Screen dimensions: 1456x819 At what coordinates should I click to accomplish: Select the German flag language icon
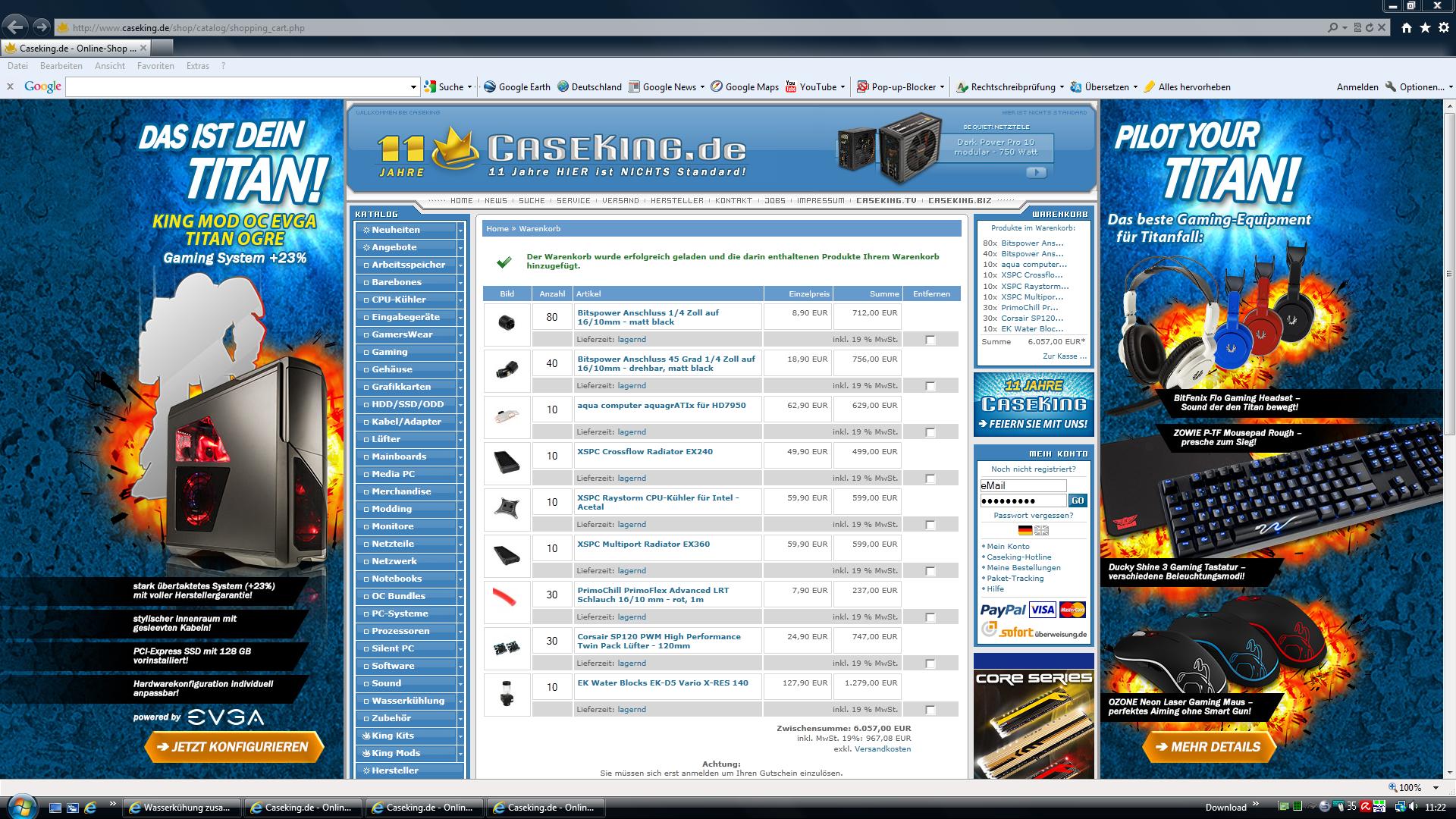[x=1025, y=530]
